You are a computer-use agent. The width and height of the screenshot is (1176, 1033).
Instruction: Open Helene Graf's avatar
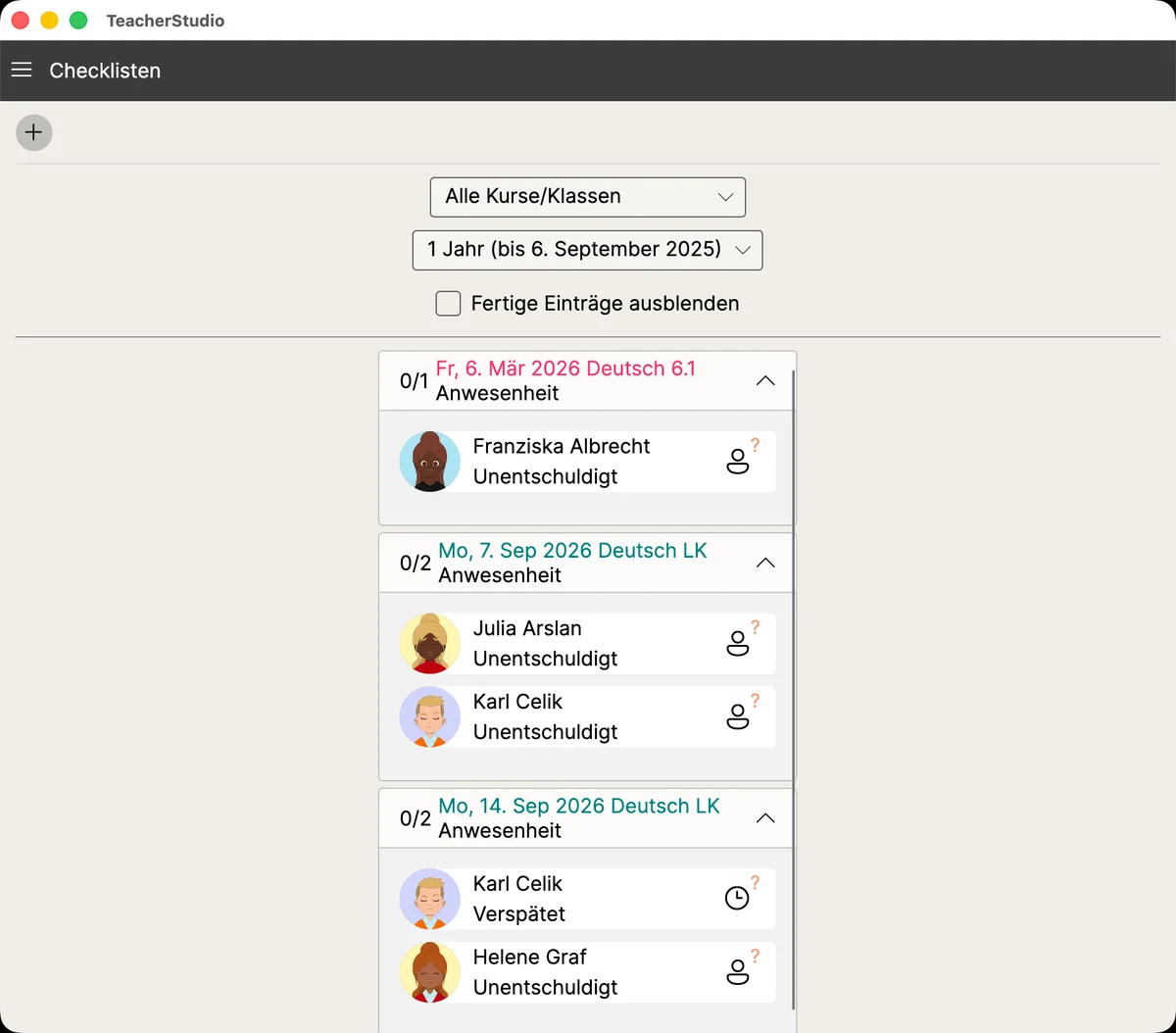coord(430,972)
